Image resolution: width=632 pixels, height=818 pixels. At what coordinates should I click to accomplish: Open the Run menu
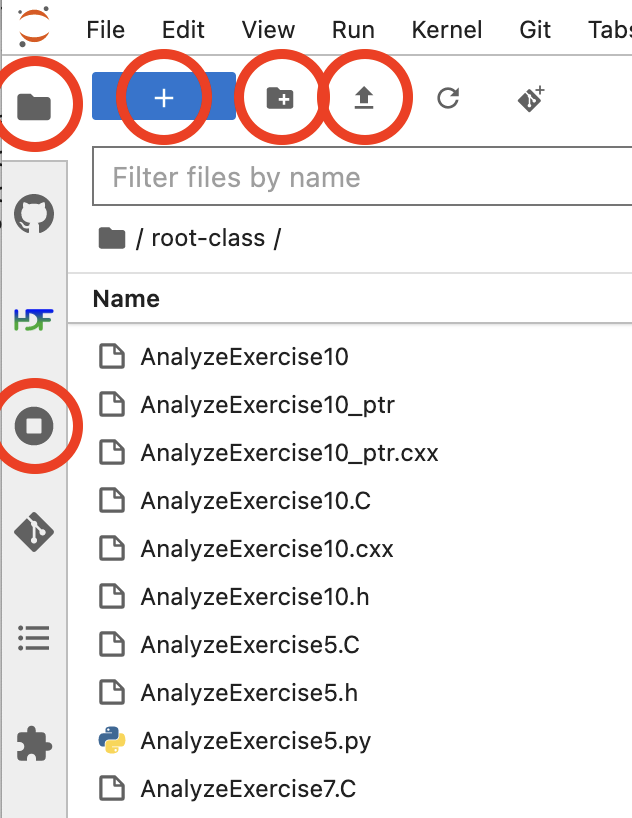pyautogui.click(x=353, y=30)
